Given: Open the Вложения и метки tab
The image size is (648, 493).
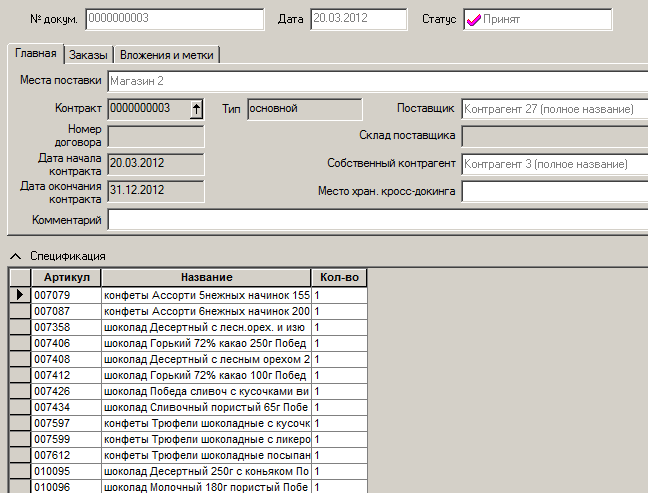Looking at the screenshot, I should 167,55.
